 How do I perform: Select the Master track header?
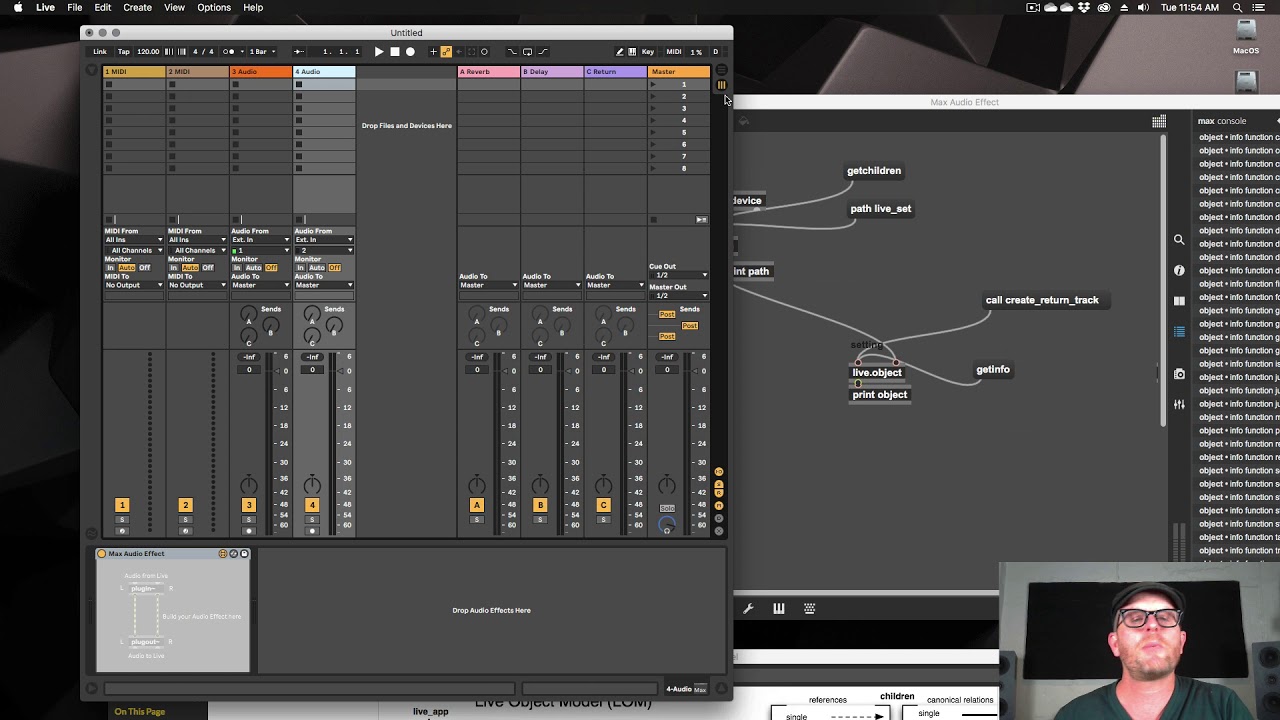679,72
